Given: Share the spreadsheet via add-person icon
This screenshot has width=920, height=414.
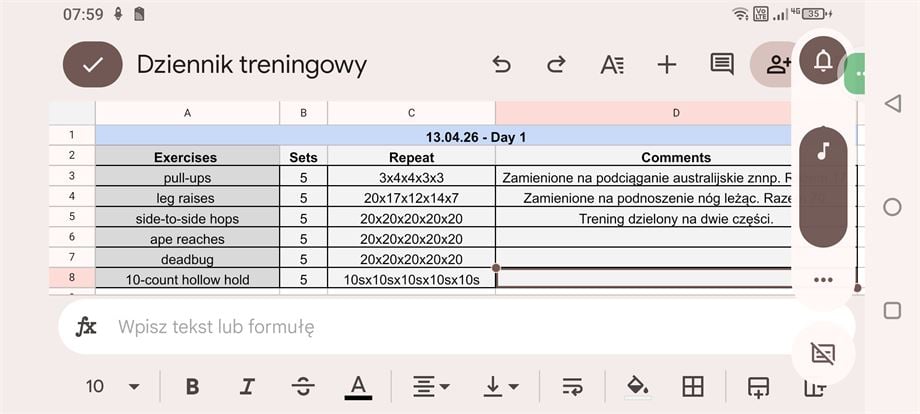Looking at the screenshot, I should (776, 65).
